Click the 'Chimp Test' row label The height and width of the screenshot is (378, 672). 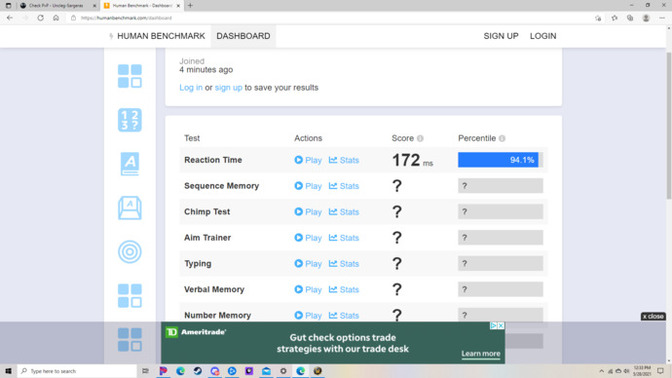[207, 212]
